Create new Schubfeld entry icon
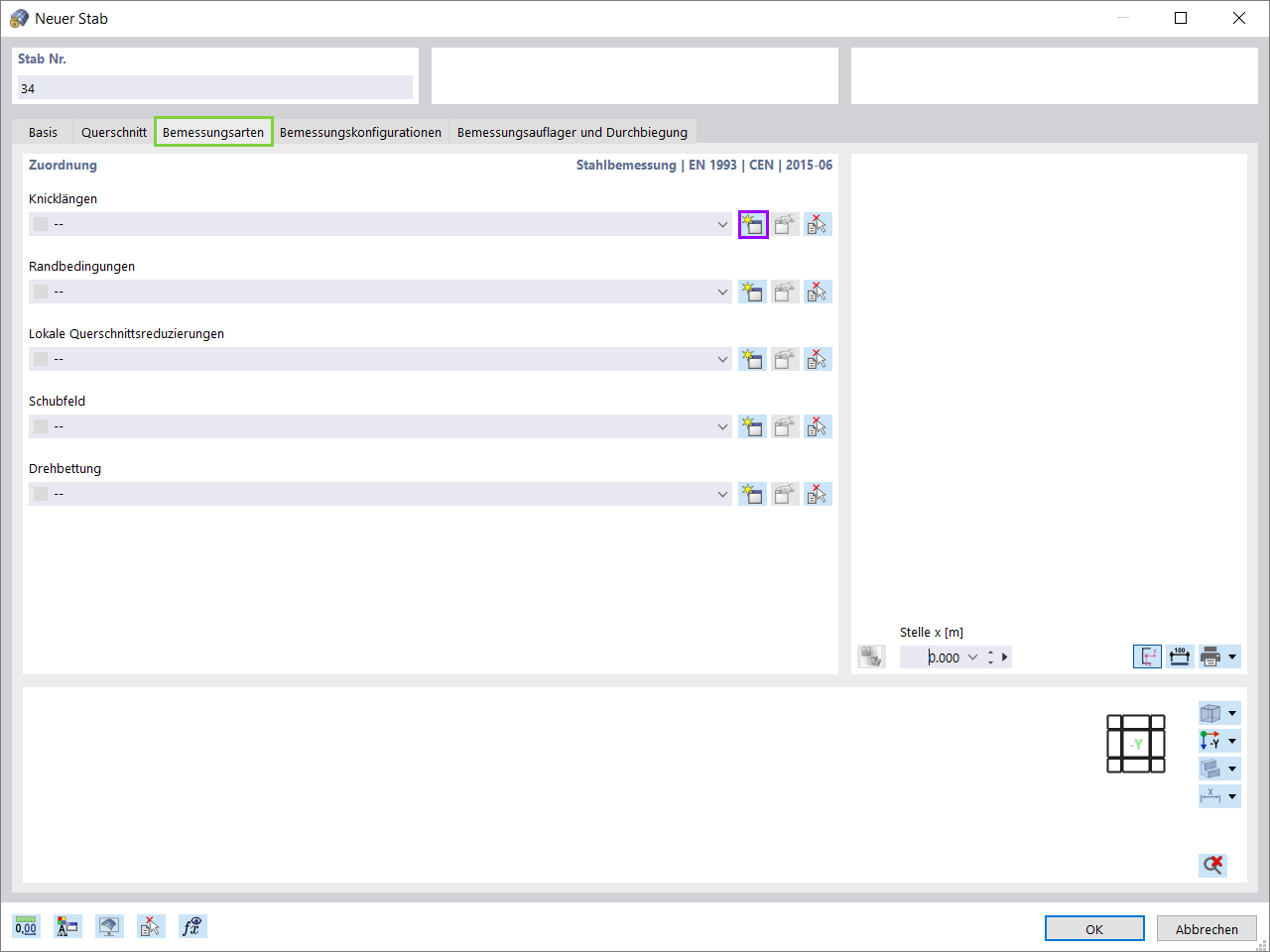Screen dimensions: 1270x952 click(753, 427)
